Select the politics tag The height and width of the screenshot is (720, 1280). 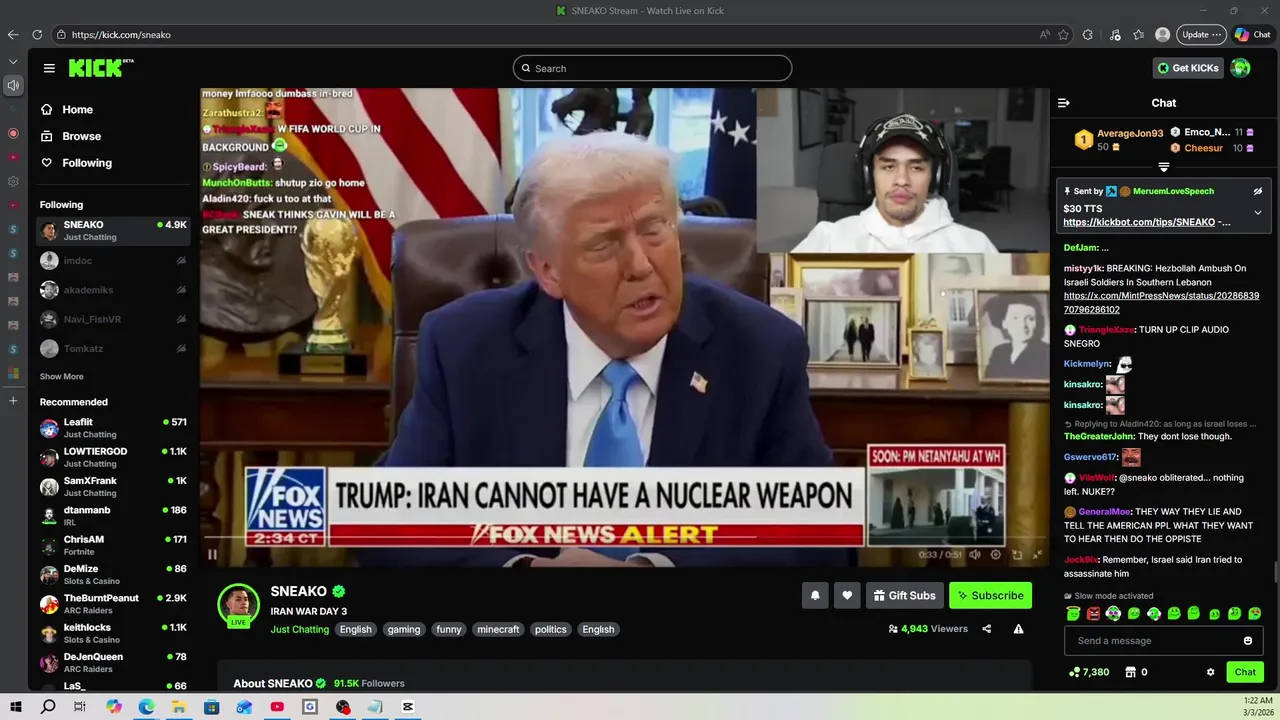pyautogui.click(x=551, y=629)
